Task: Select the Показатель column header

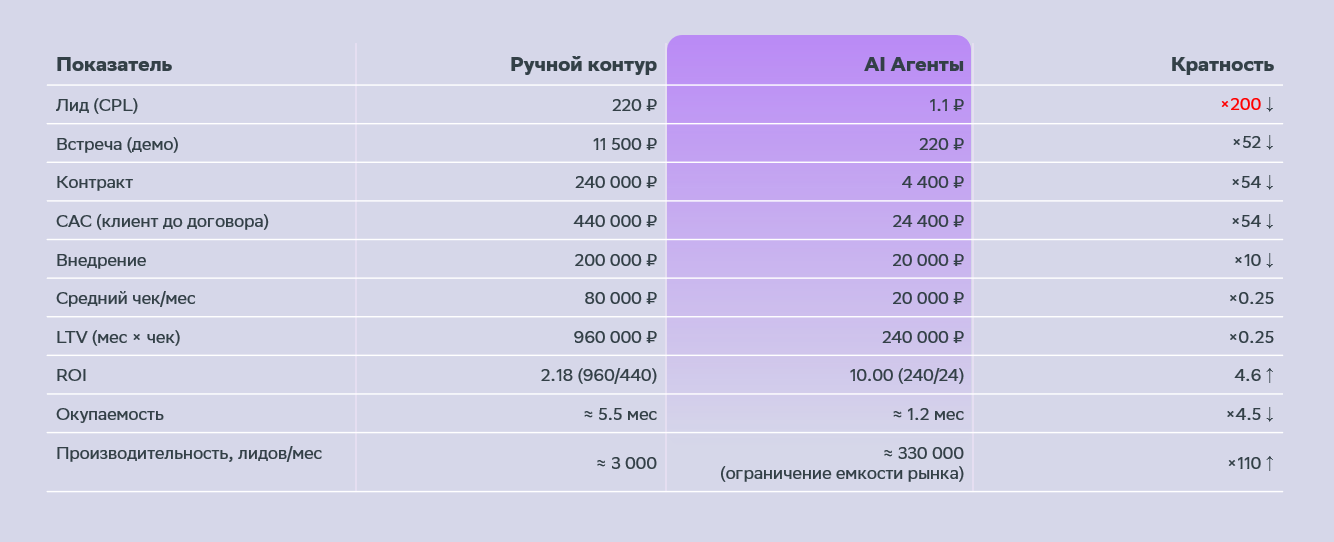Action: point(114,65)
